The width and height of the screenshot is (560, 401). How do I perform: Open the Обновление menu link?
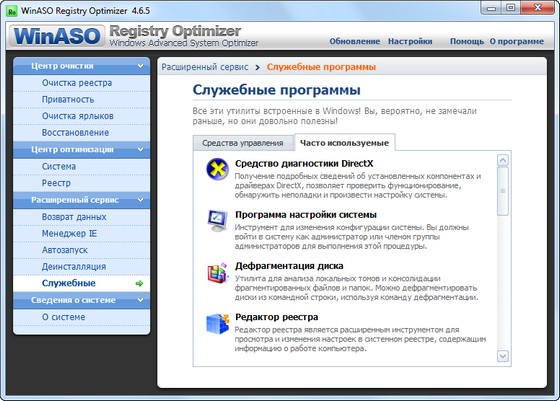tap(355, 41)
